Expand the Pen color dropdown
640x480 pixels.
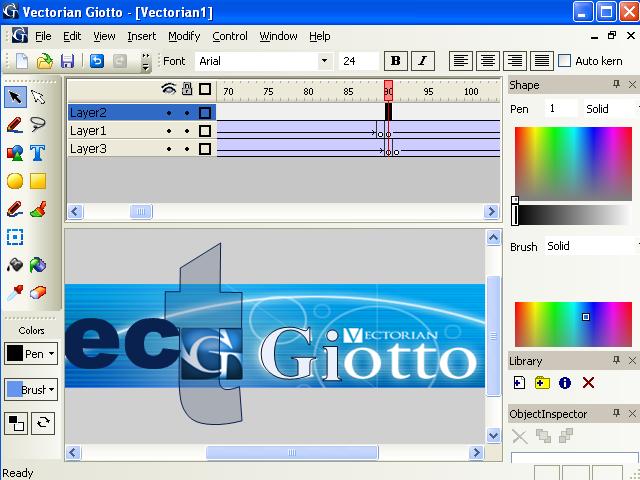31,353
